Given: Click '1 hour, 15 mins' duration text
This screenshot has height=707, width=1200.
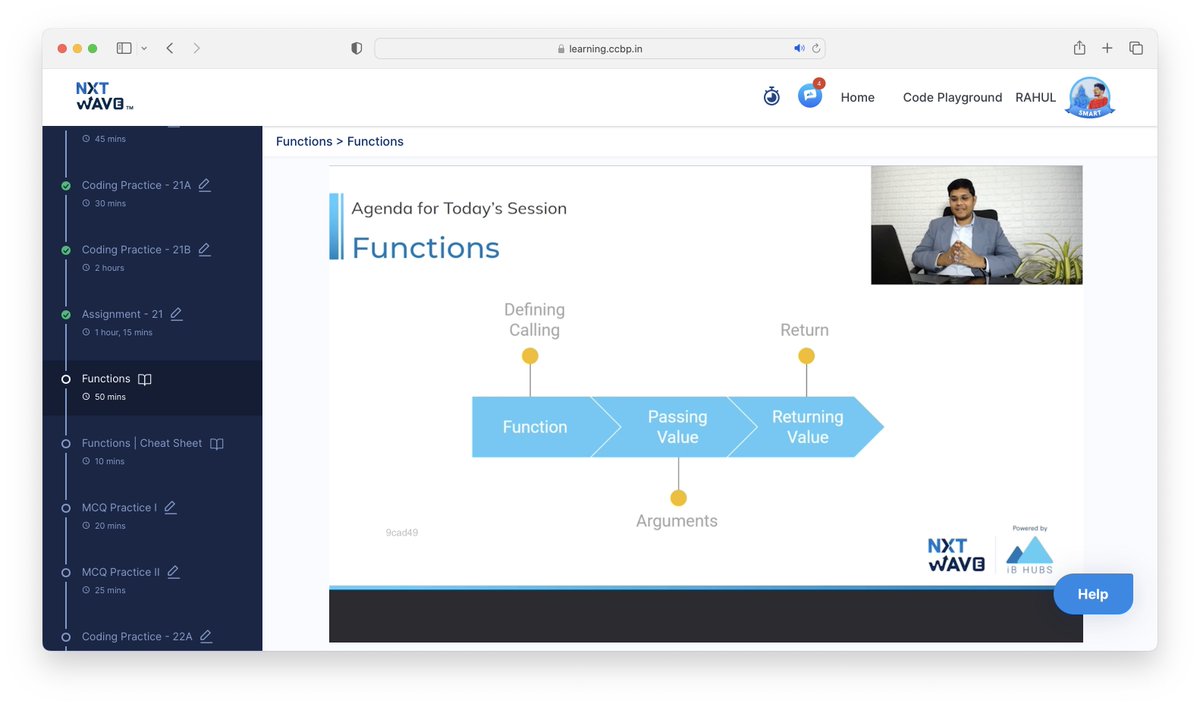Looking at the screenshot, I should (x=124, y=332).
